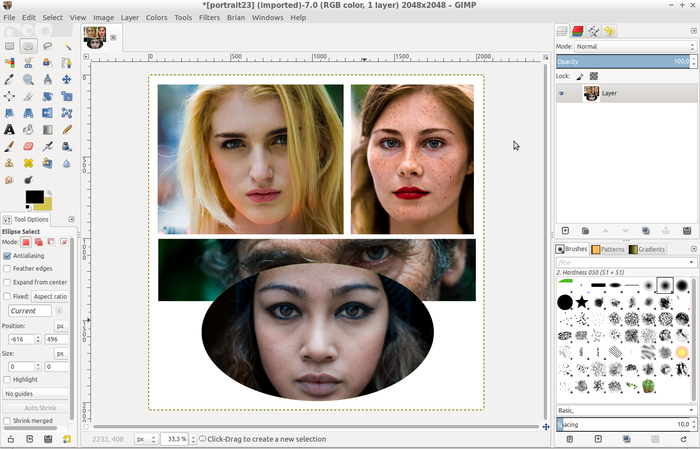The height and width of the screenshot is (449, 700).
Task: Enable the Feather edges checkbox
Action: point(8,269)
